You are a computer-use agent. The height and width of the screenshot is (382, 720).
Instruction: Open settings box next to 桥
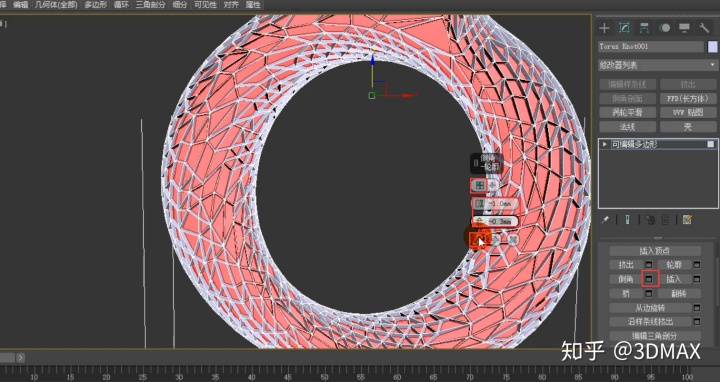pyautogui.click(x=648, y=293)
